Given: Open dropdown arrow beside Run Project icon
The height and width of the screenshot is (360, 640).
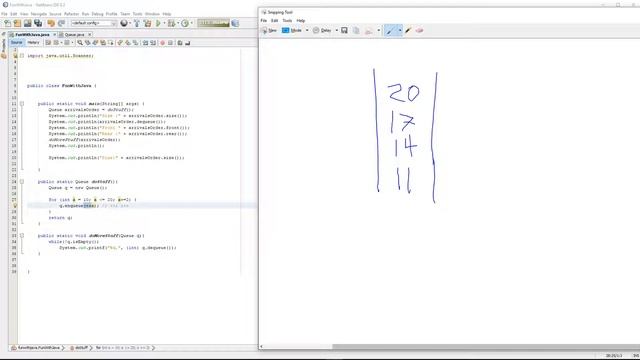Looking at the screenshot, I should (164, 23).
